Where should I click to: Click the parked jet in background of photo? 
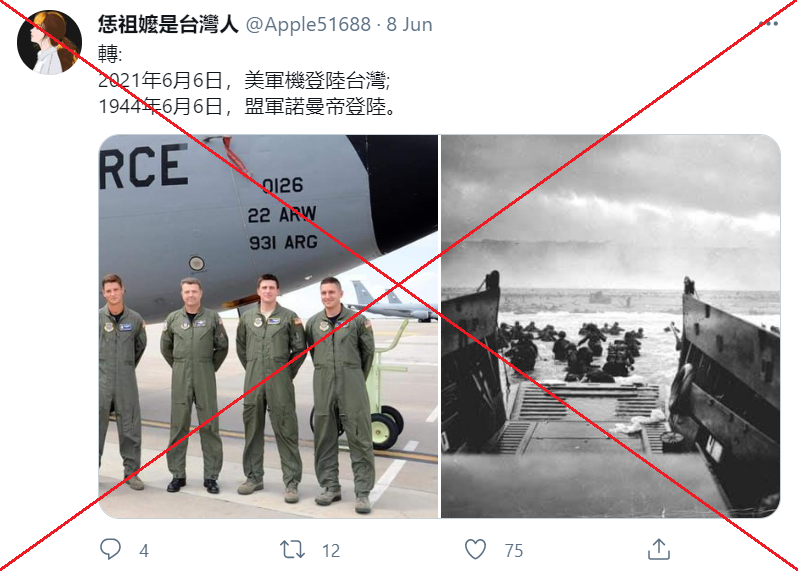click(x=392, y=301)
